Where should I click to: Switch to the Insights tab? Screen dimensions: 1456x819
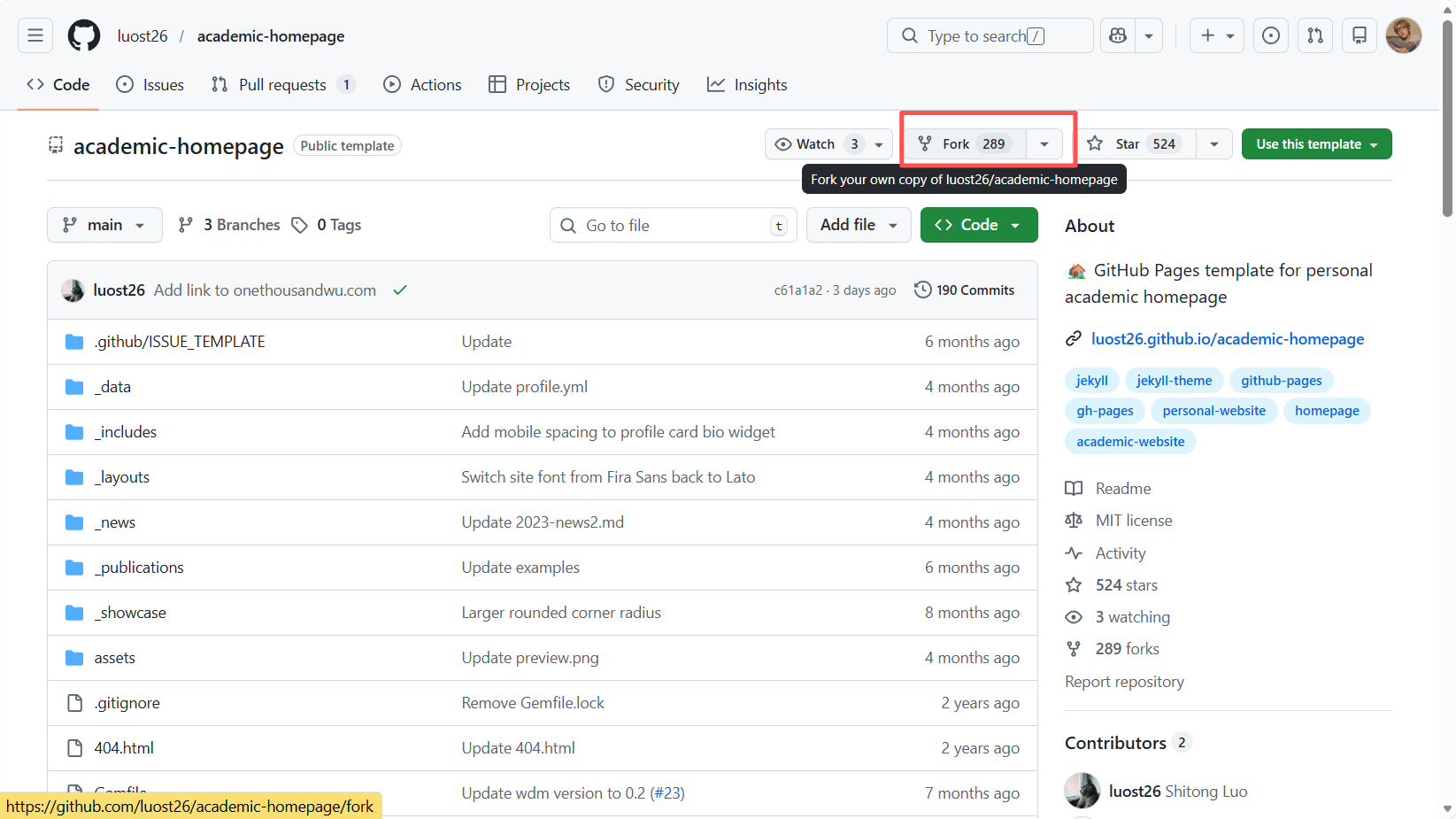pyautogui.click(x=747, y=85)
